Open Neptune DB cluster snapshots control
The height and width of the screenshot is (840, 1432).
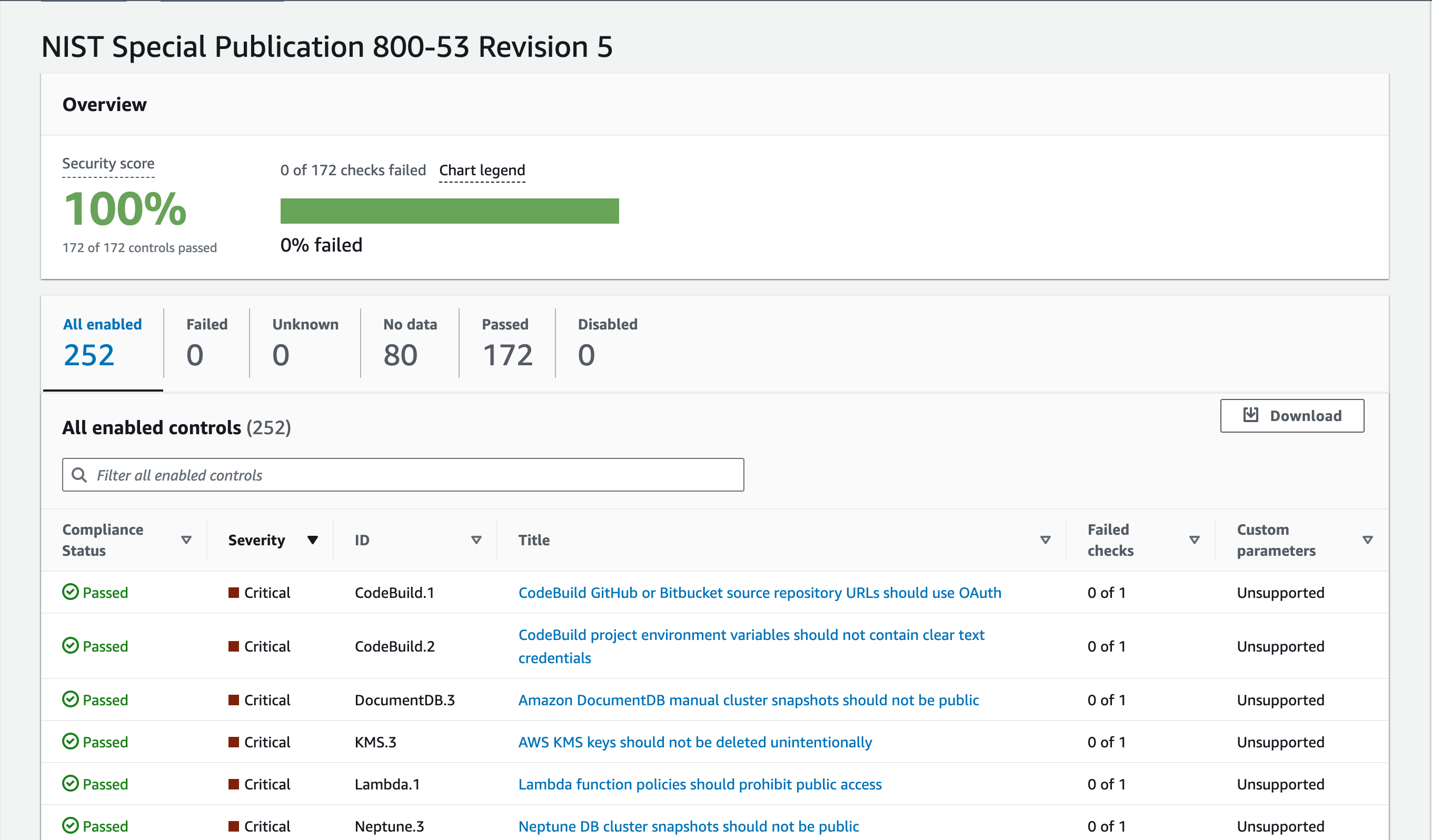[688, 826]
